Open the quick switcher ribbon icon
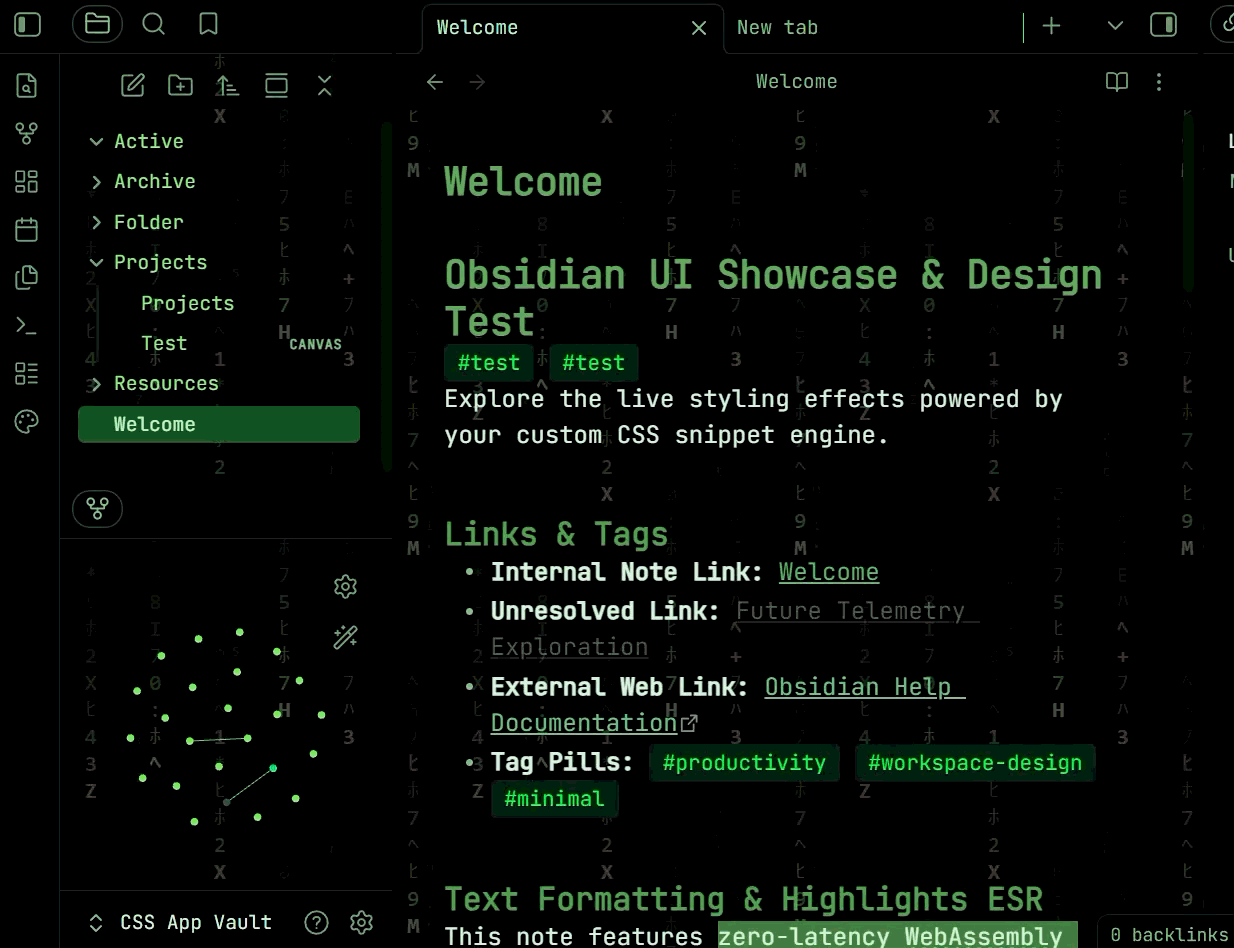The image size is (1234, 948). (x=27, y=86)
